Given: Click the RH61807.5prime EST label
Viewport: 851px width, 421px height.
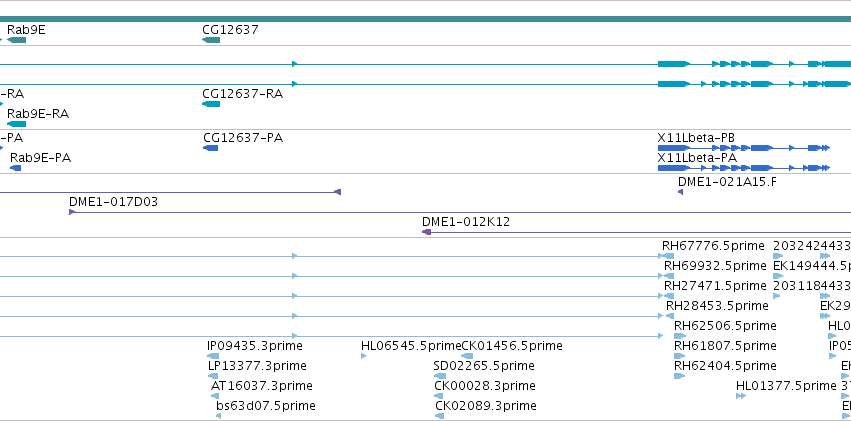Looking at the screenshot, I should (725, 346).
